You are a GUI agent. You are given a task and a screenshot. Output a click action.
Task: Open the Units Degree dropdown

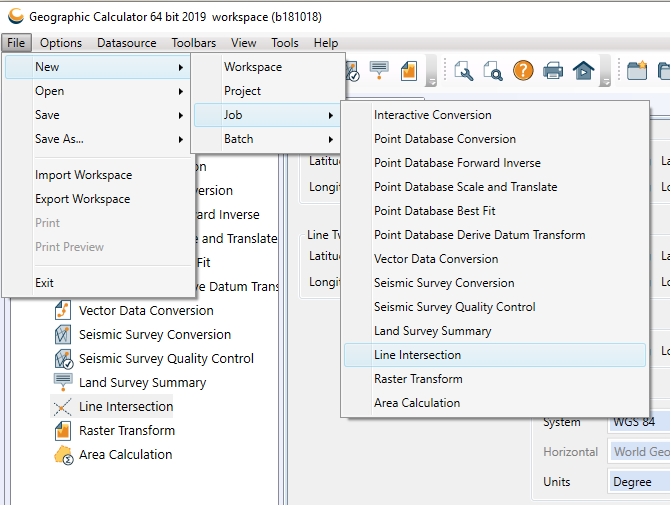639,482
